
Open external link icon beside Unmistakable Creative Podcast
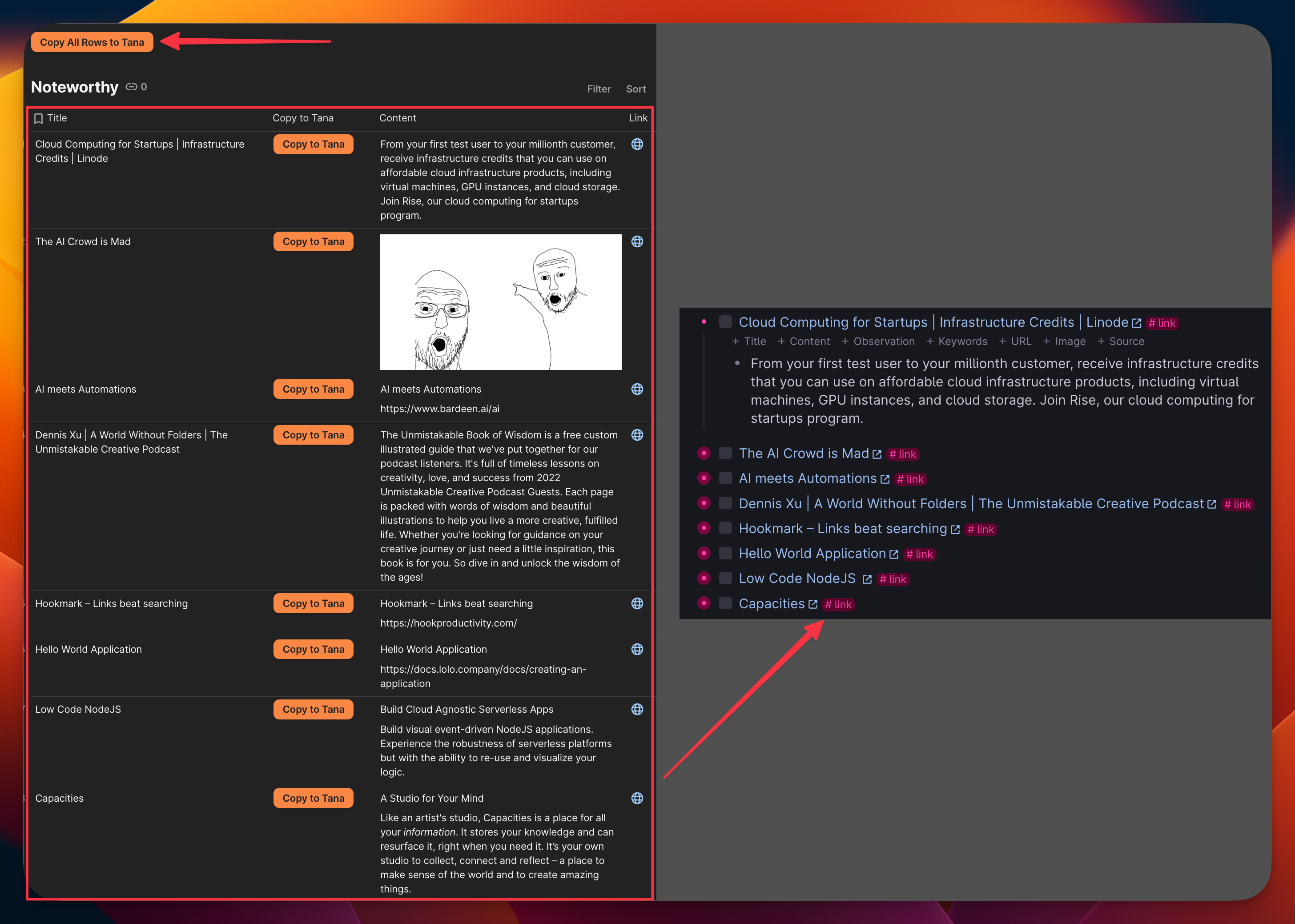(1212, 504)
